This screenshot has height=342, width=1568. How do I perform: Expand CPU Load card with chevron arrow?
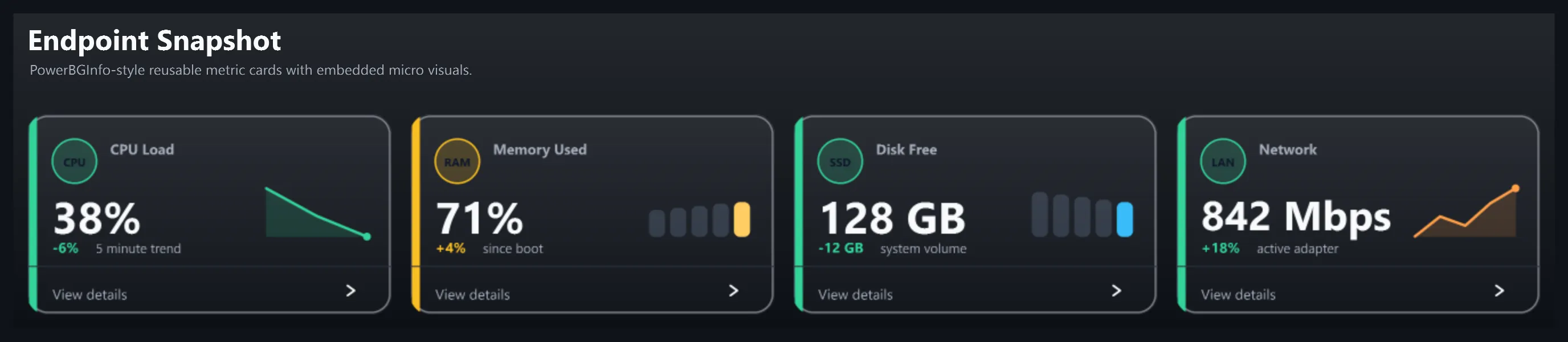point(350,291)
